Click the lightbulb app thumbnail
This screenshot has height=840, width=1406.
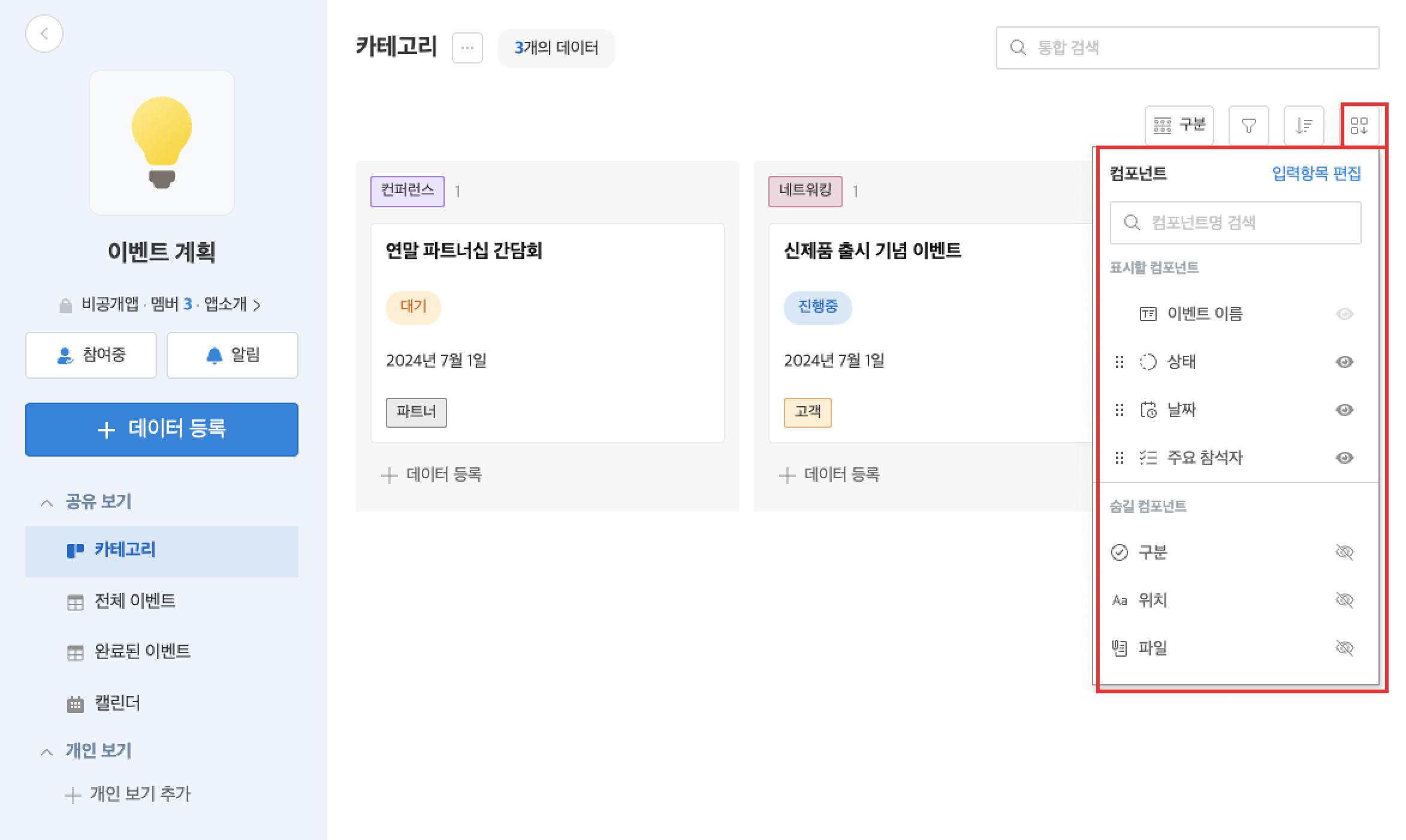[x=161, y=143]
